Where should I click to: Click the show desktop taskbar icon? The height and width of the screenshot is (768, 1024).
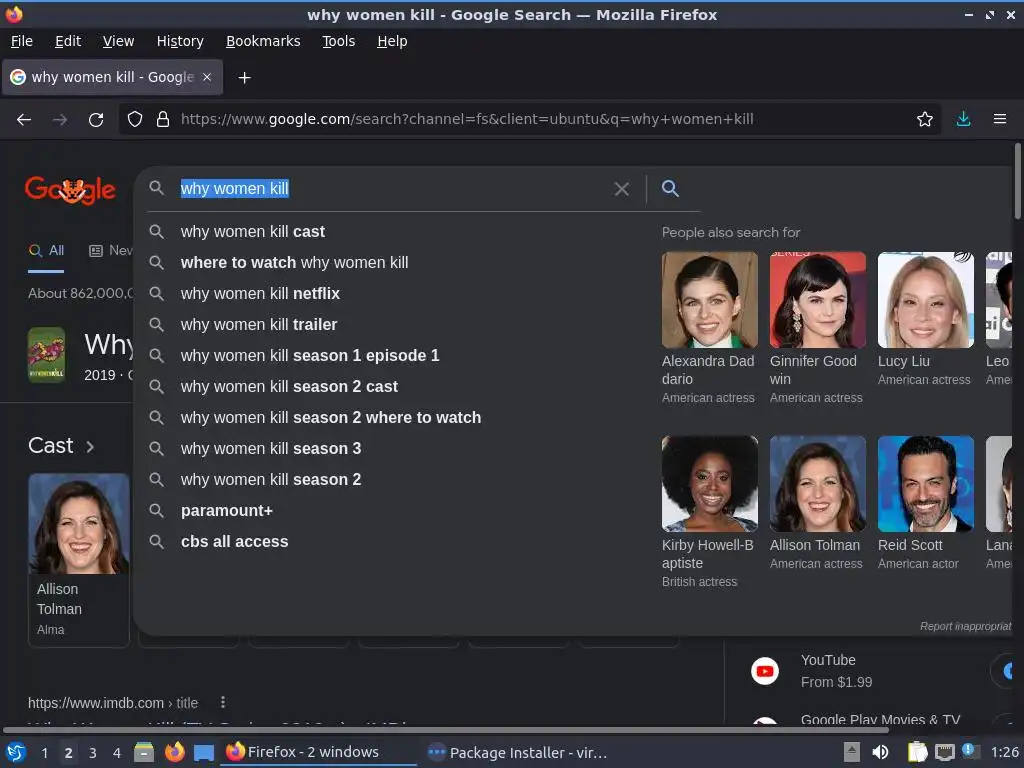[x=204, y=752]
